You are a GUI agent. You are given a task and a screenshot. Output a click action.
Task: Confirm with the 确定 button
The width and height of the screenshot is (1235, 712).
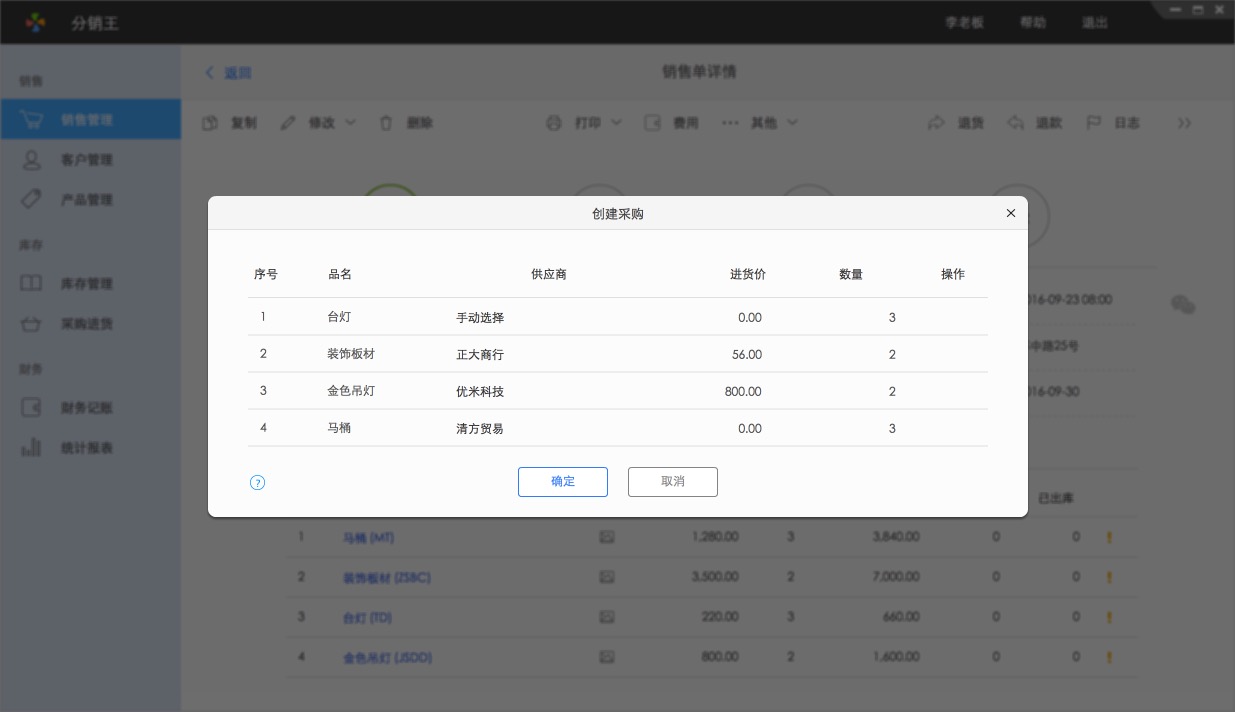click(562, 482)
